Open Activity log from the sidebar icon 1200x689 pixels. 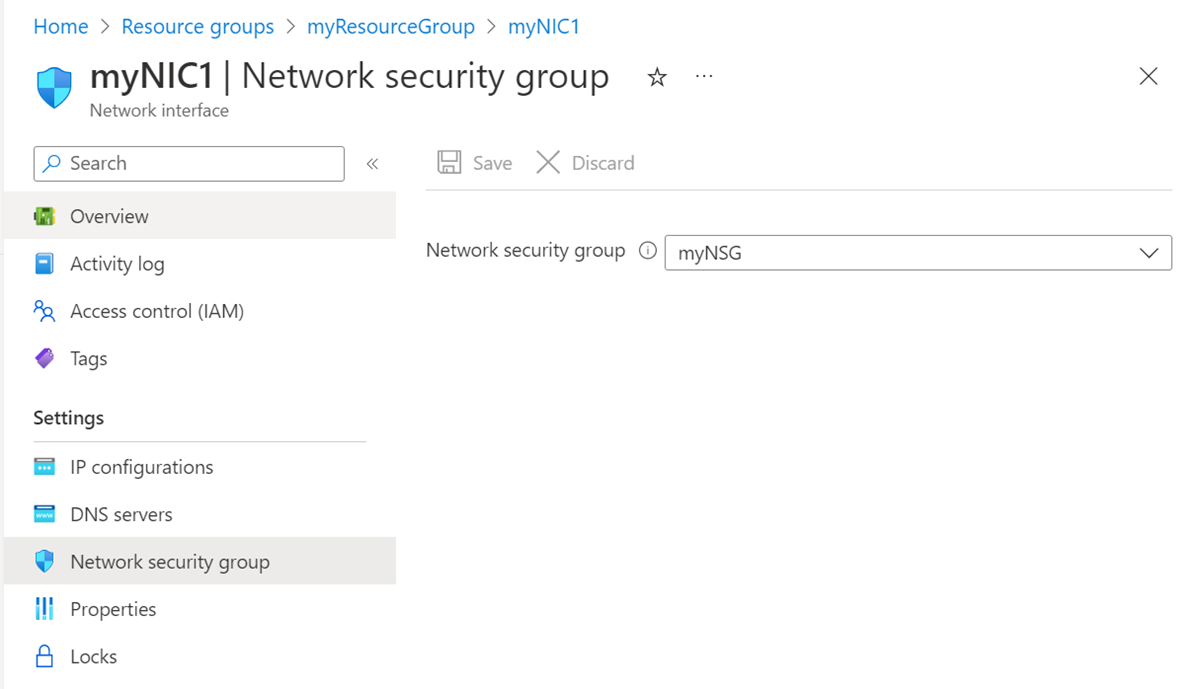[x=44, y=263]
